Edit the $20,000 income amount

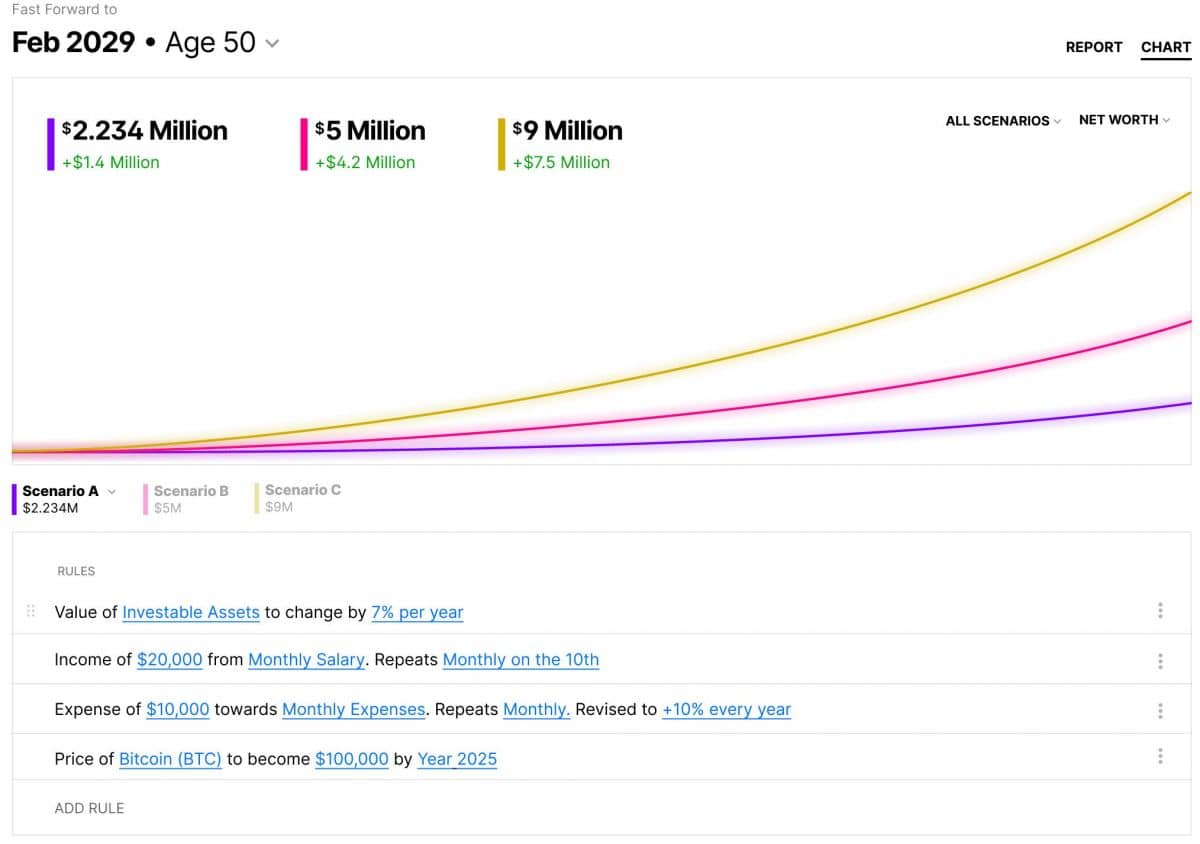(x=169, y=660)
